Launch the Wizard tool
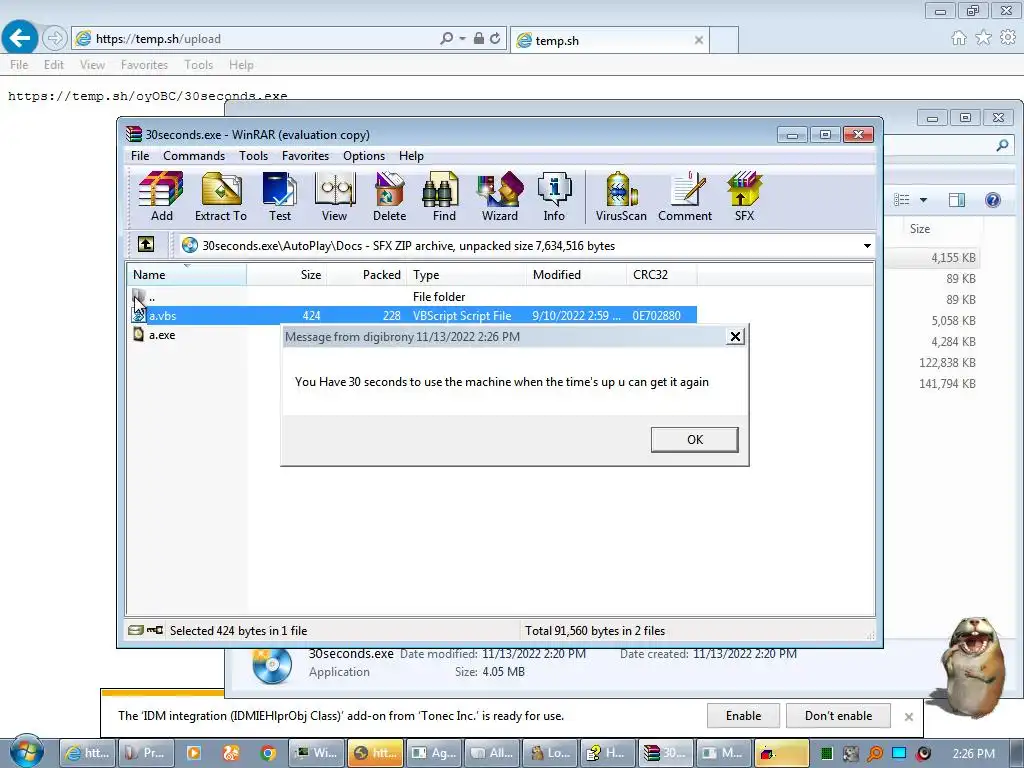The image size is (1024, 768). point(500,197)
